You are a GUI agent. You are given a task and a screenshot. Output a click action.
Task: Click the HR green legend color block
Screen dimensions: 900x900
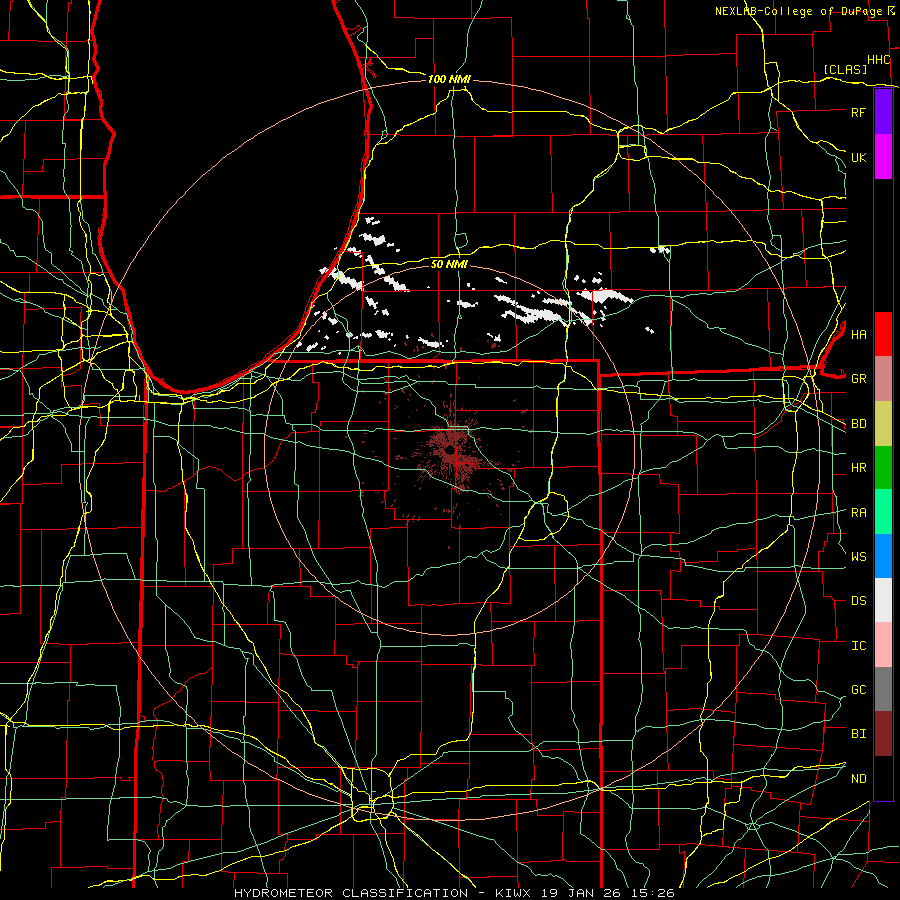point(883,467)
